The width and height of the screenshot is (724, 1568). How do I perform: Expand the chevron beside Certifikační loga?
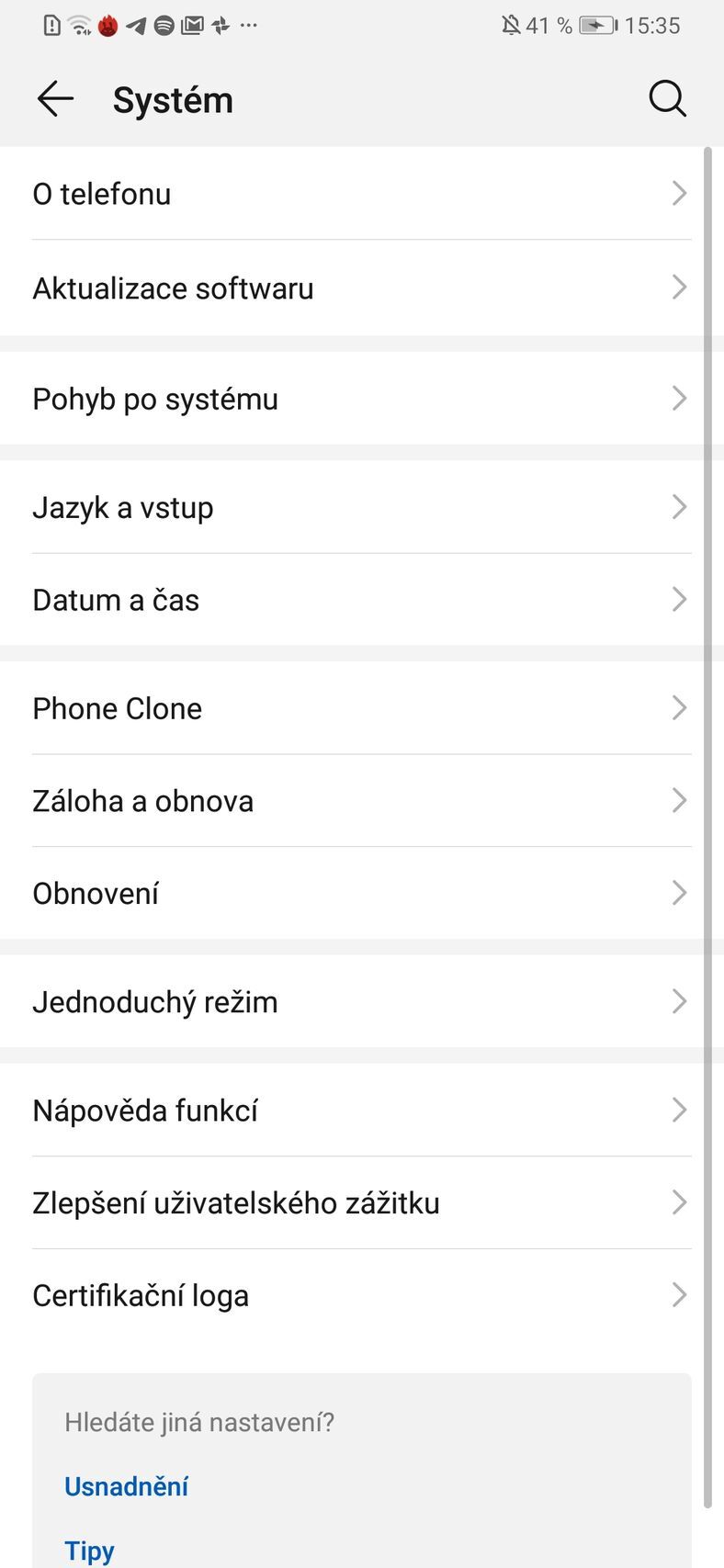(x=679, y=1295)
